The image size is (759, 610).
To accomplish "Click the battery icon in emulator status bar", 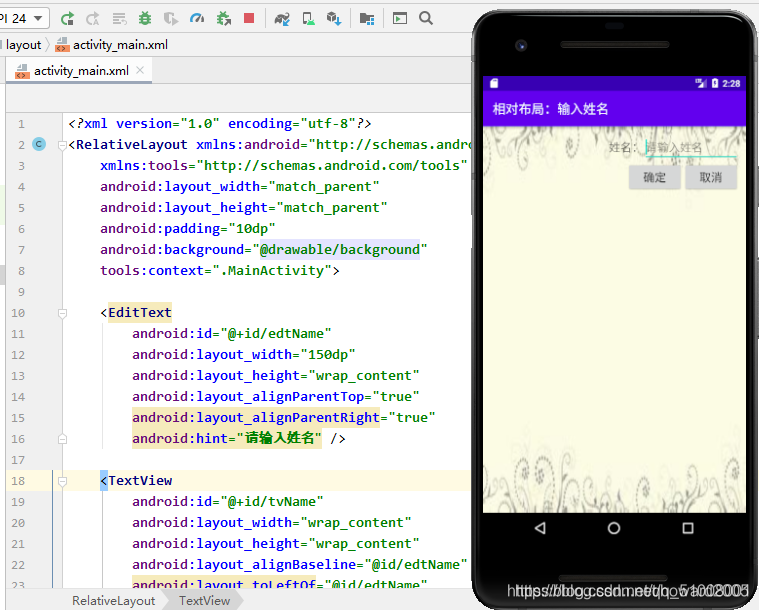I will pos(715,83).
